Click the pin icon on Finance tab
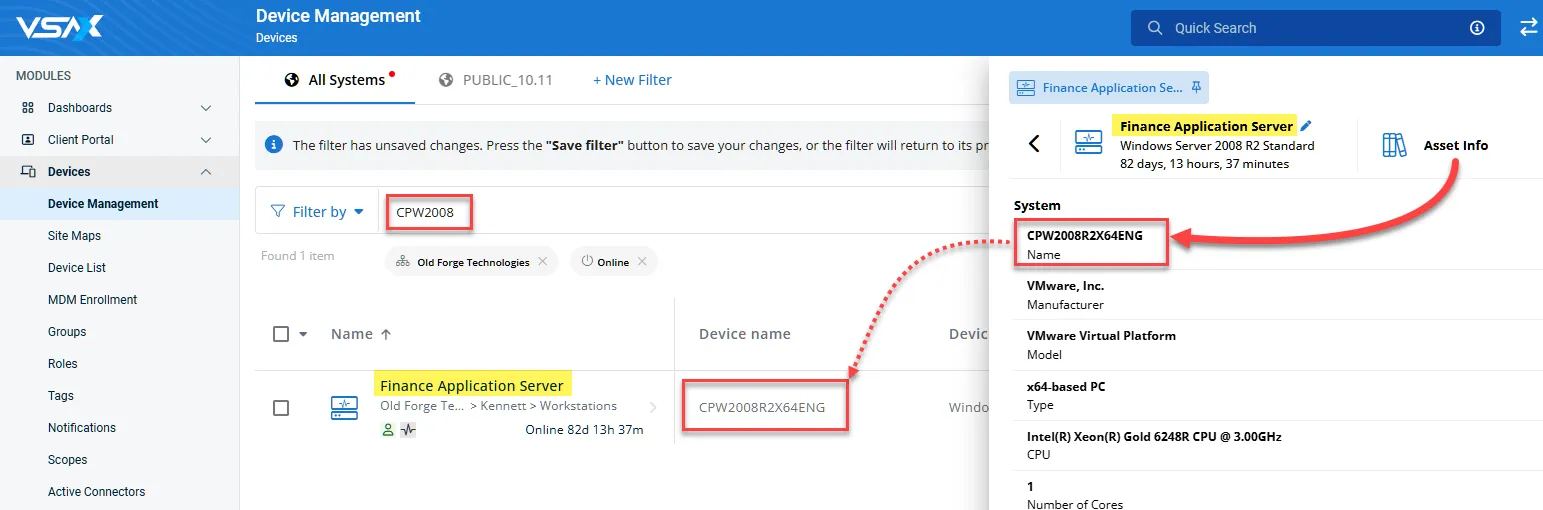The width and height of the screenshot is (1543, 510). pyautogui.click(x=1196, y=88)
